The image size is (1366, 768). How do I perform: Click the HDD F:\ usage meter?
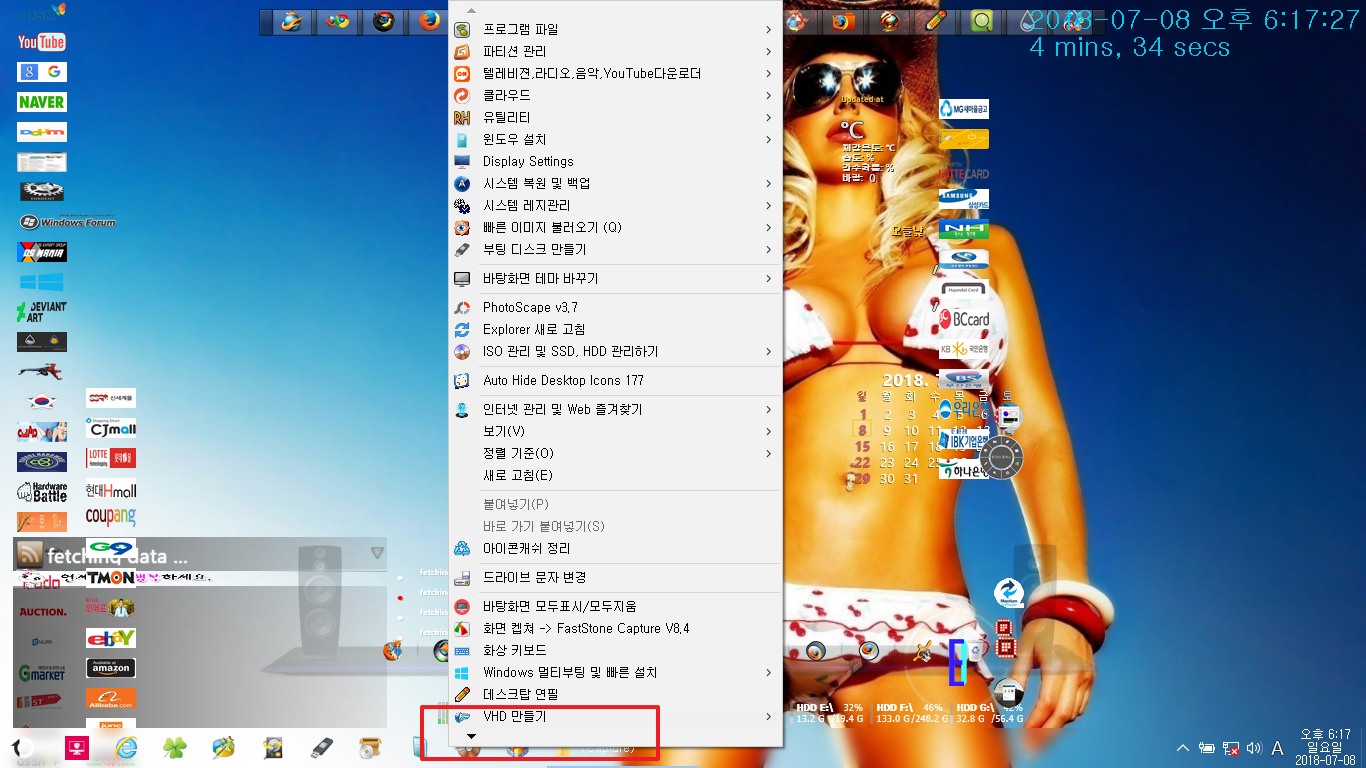point(912,712)
